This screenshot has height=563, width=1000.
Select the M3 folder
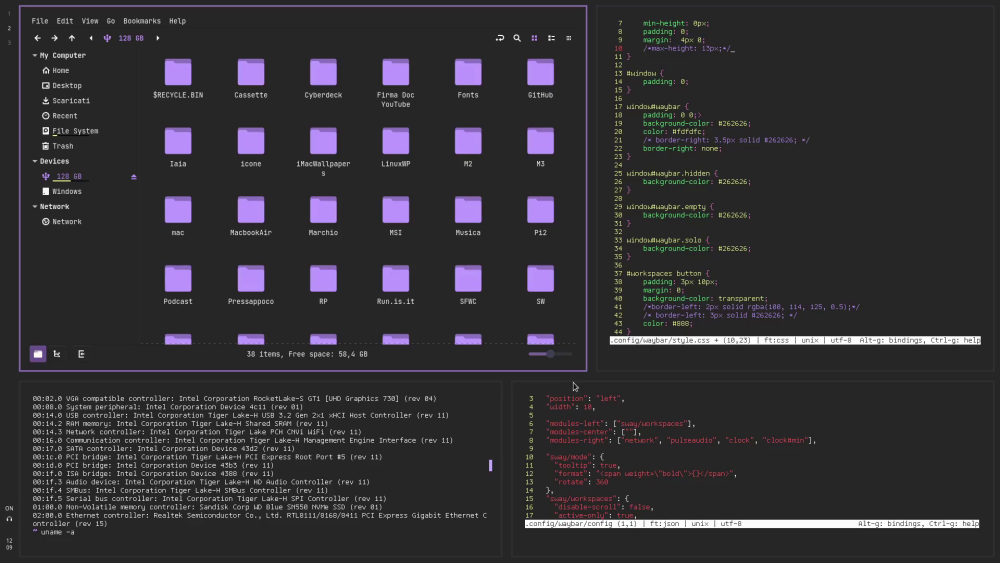pos(540,148)
